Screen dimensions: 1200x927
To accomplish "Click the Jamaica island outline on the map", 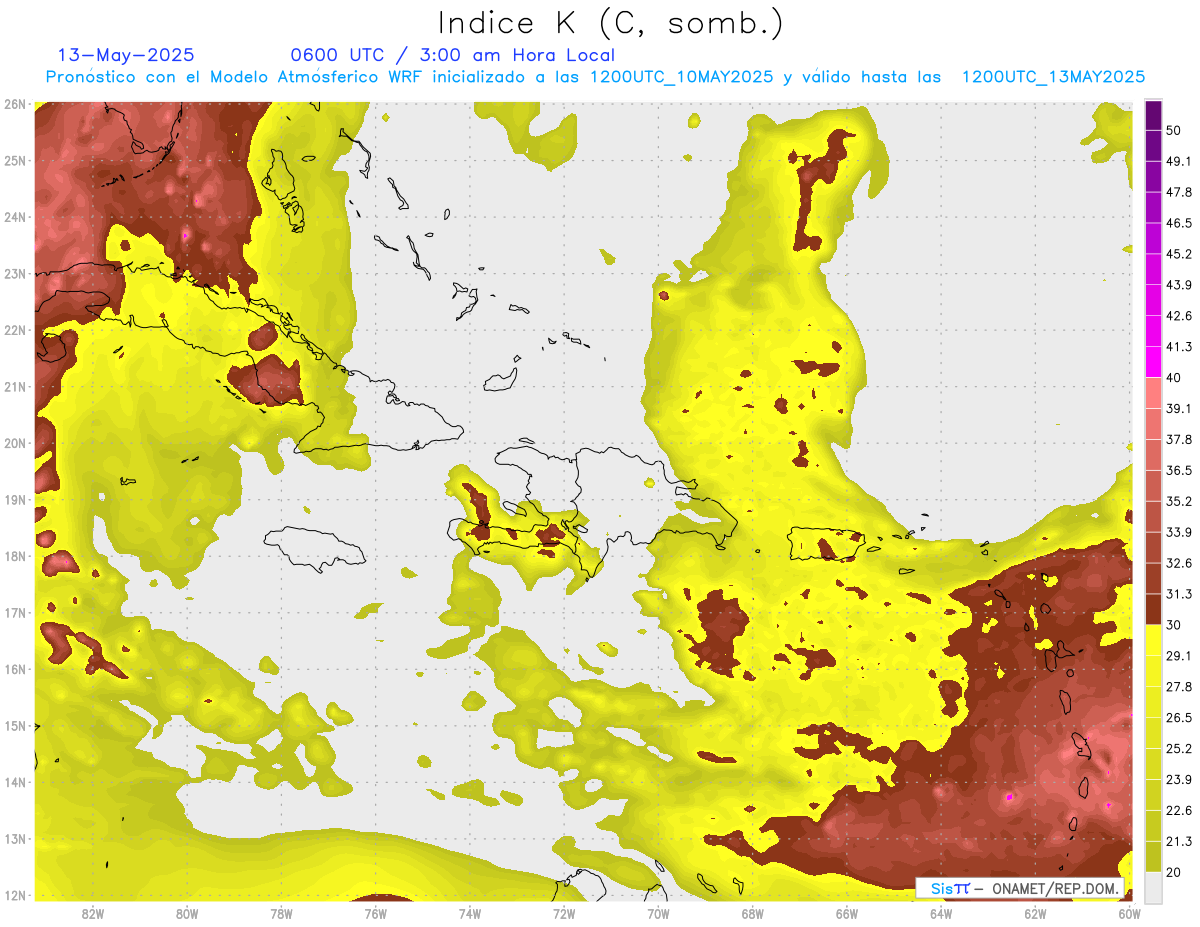I will pyautogui.click(x=314, y=548).
